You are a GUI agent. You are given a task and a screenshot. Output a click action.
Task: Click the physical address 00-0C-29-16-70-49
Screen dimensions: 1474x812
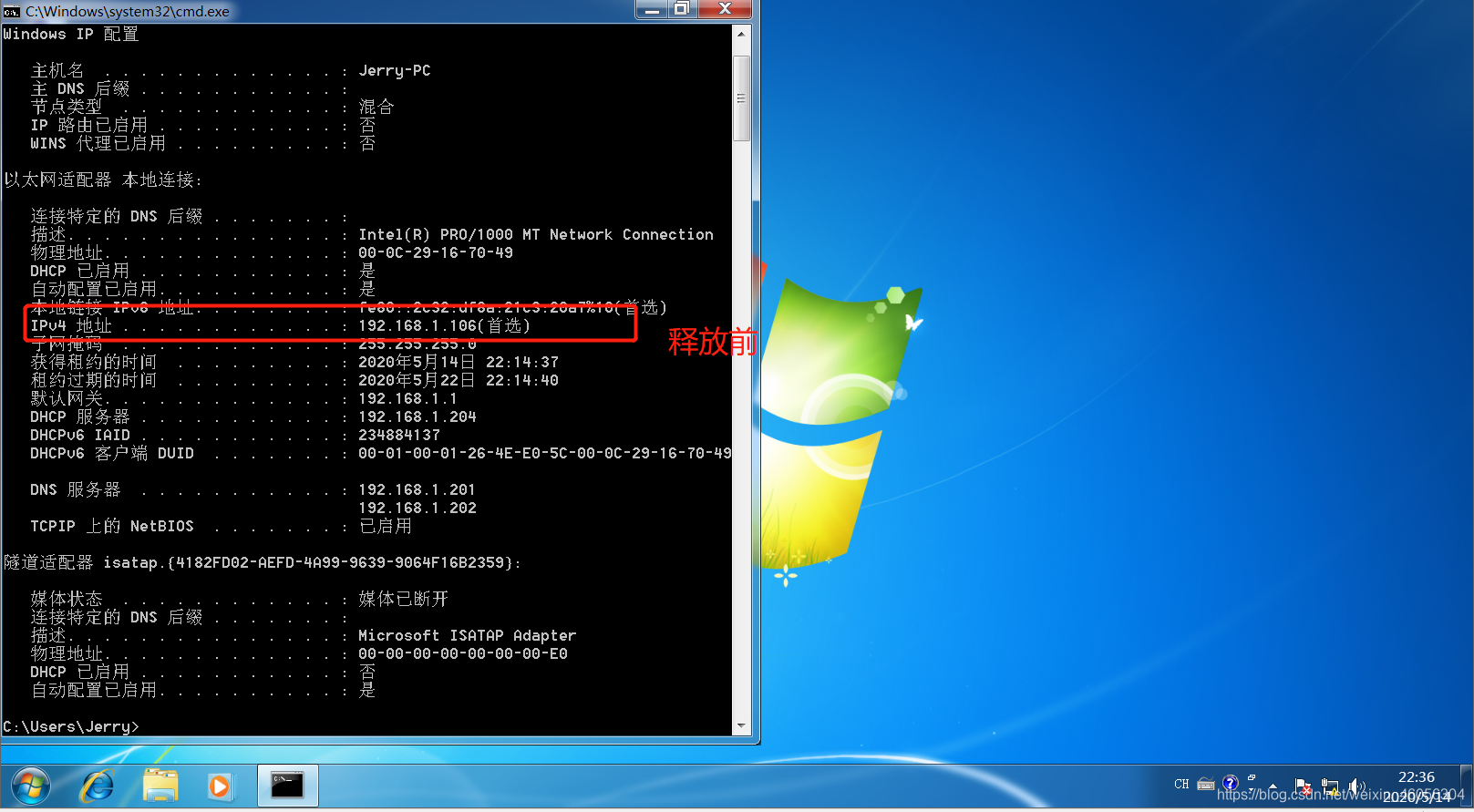pos(436,252)
